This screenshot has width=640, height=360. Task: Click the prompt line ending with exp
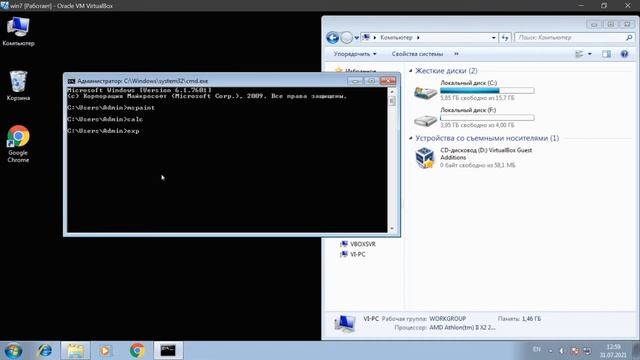tap(103, 131)
